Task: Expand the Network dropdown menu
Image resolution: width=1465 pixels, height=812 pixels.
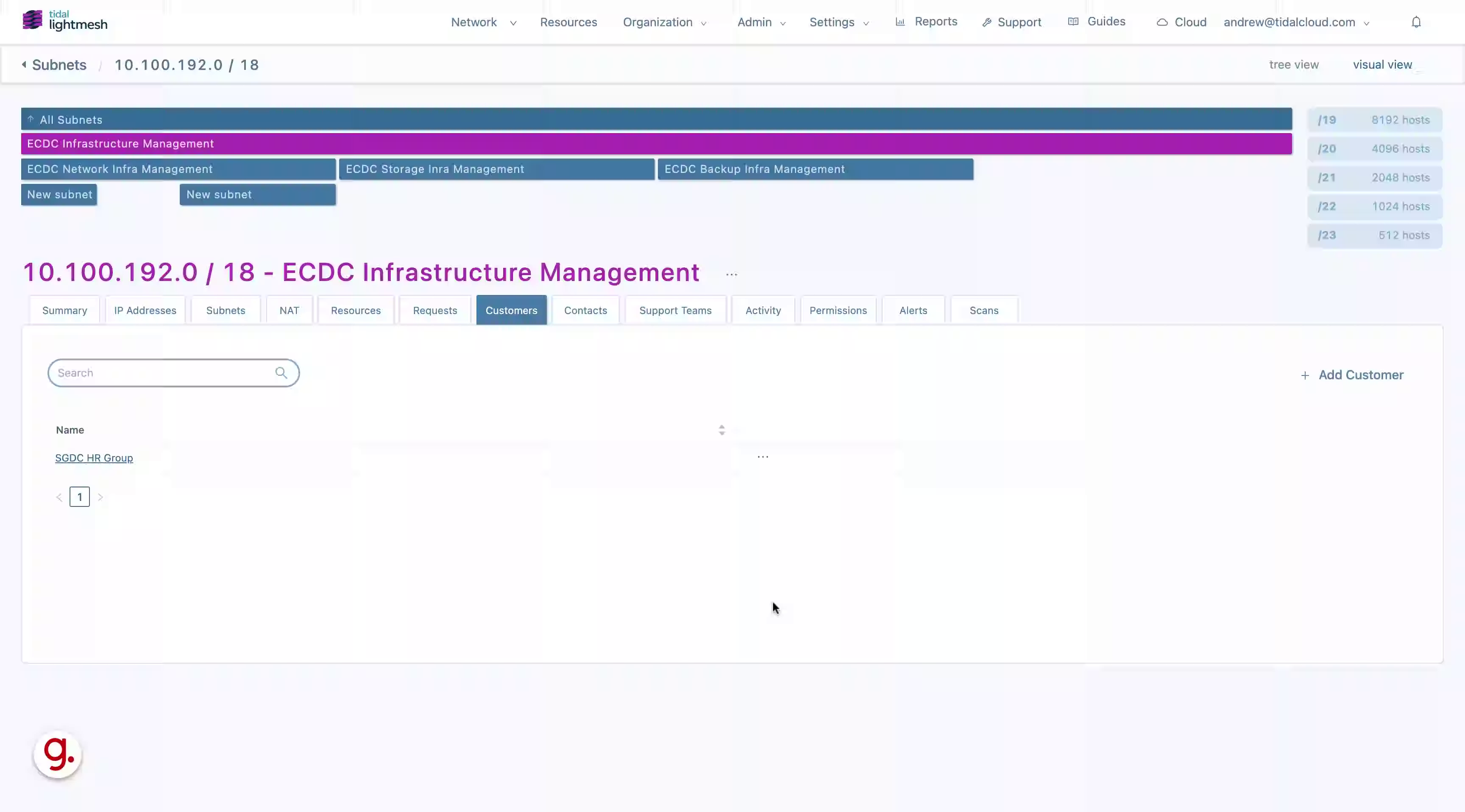Action: point(483,22)
